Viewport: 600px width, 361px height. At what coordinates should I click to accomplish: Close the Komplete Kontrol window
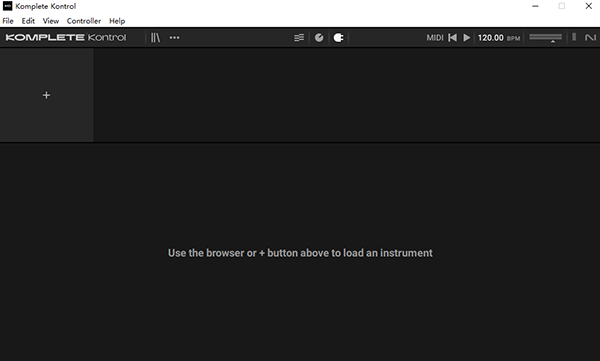coord(589,6)
